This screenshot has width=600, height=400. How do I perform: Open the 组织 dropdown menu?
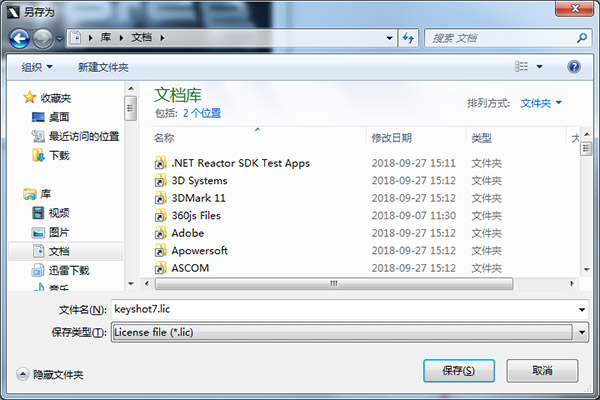tap(36, 67)
